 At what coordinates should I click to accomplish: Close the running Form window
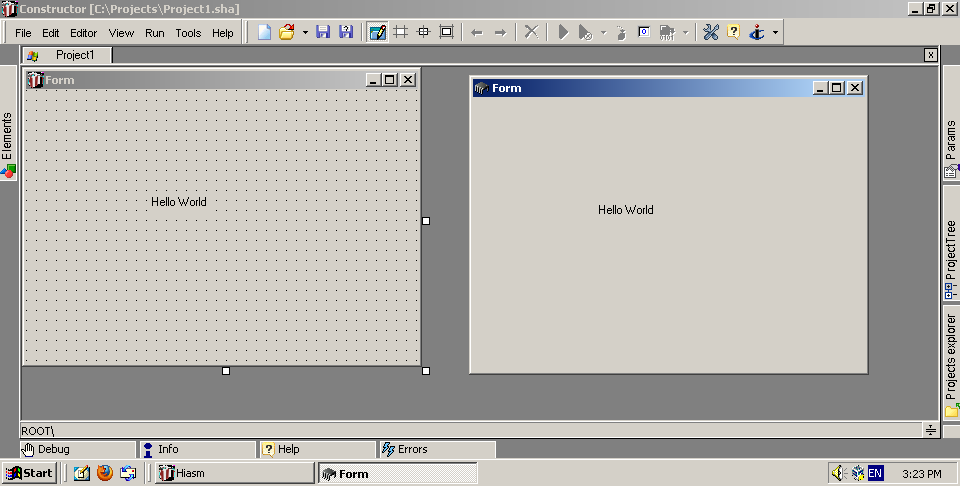(855, 88)
